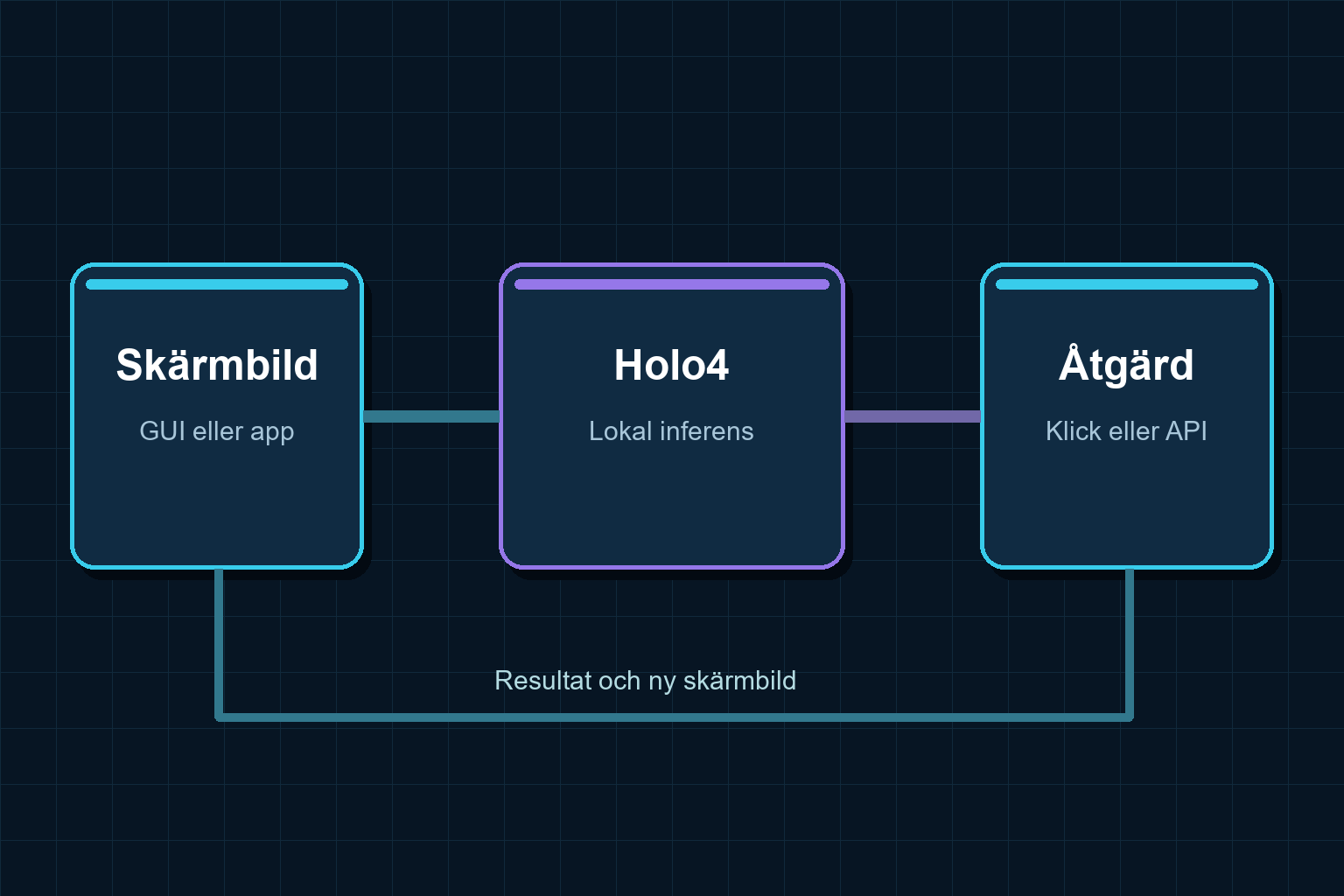
Task: Select the "Lokal inferens" caption
Action: (671, 431)
